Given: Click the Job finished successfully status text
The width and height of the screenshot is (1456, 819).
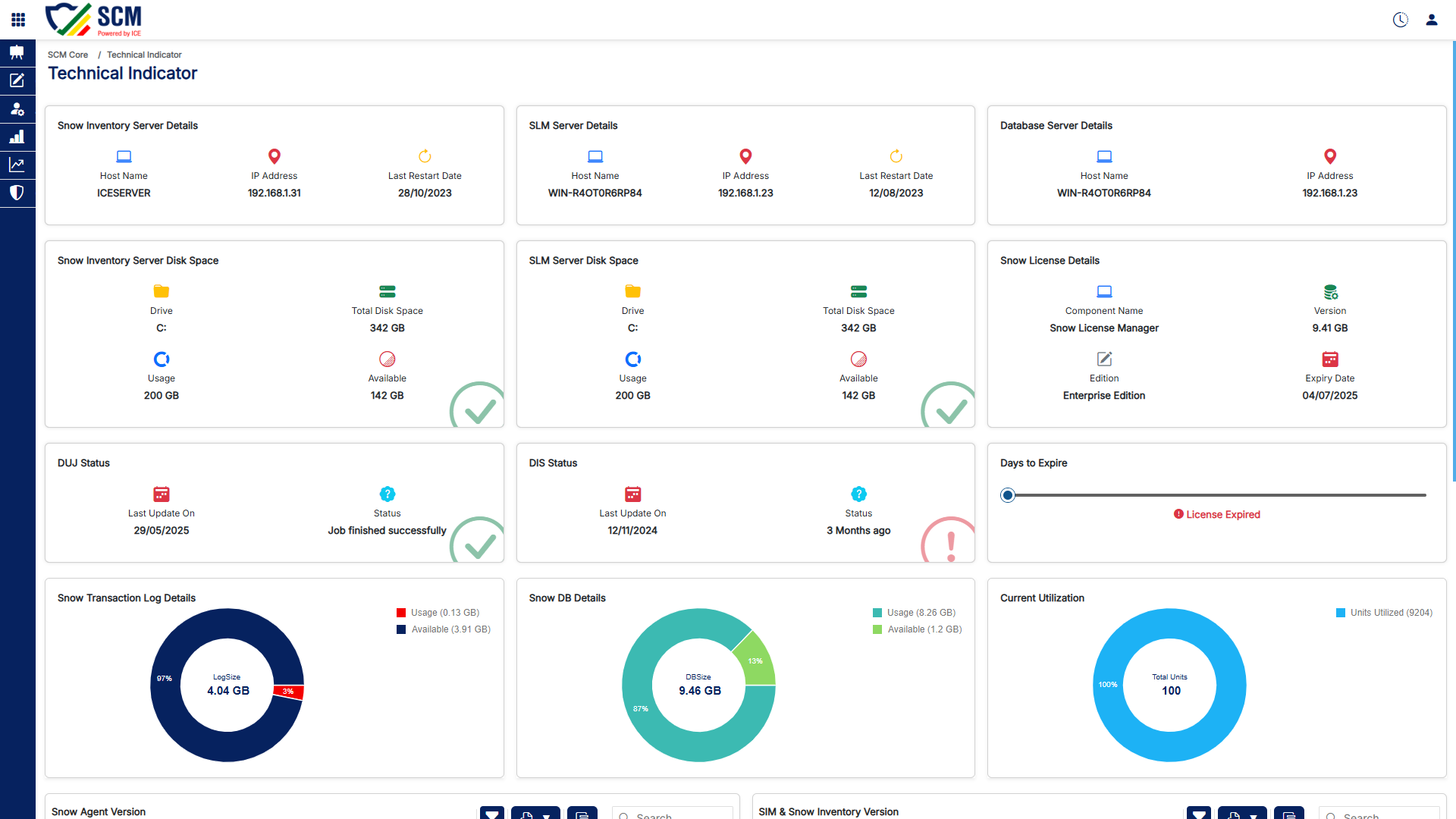Looking at the screenshot, I should pos(387,531).
